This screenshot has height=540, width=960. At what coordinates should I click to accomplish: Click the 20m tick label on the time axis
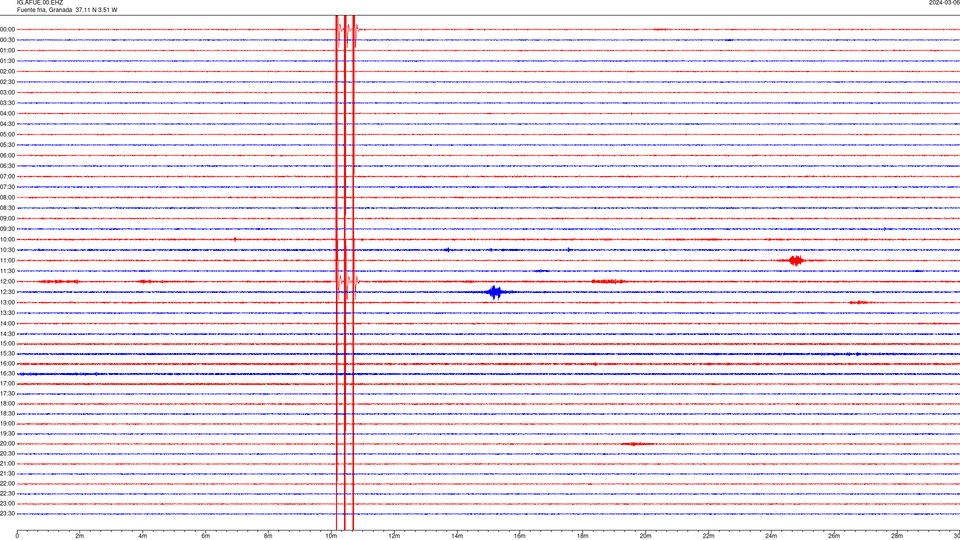pyautogui.click(x=645, y=536)
